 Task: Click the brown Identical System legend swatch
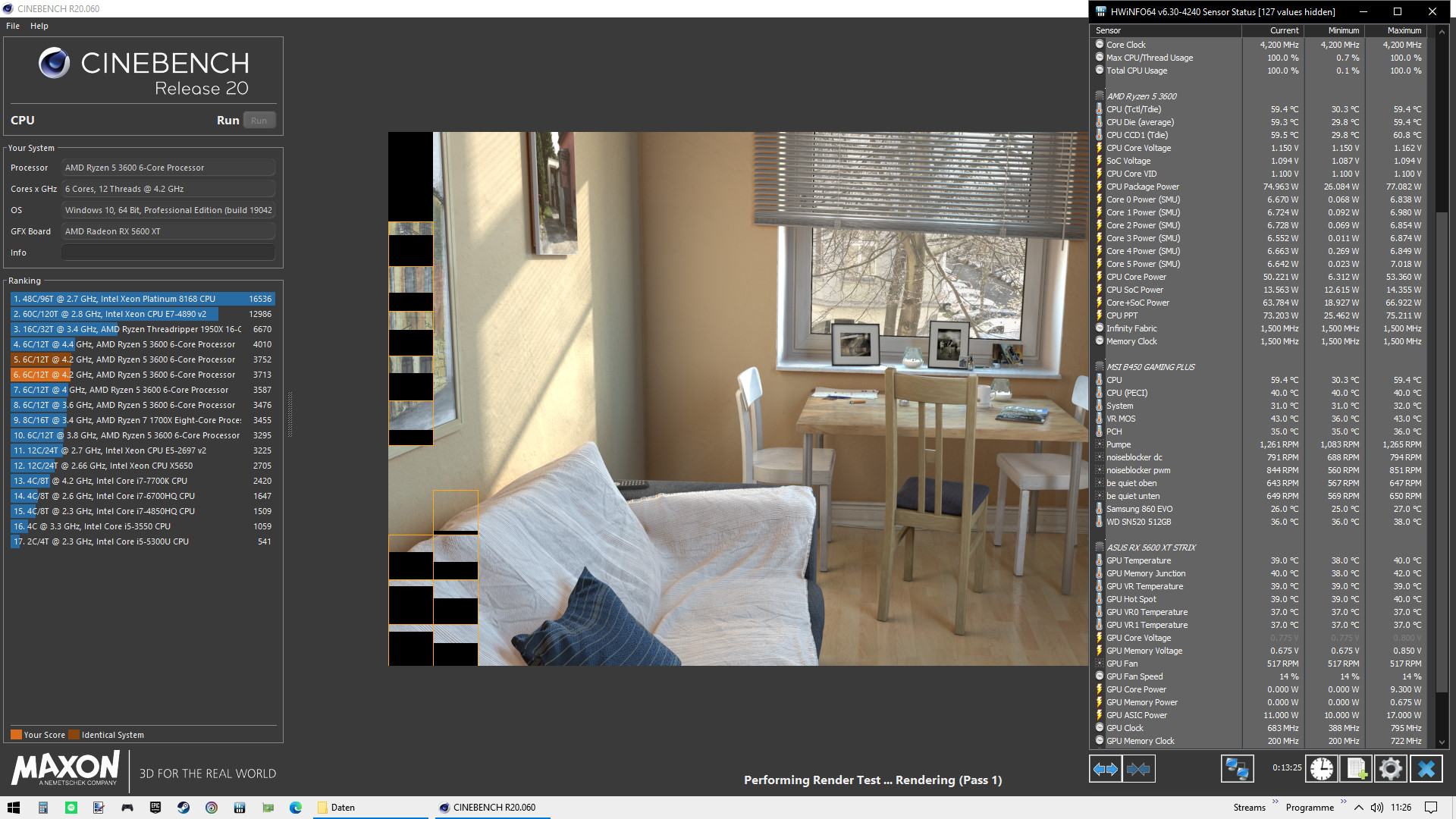(x=74, y=735)
